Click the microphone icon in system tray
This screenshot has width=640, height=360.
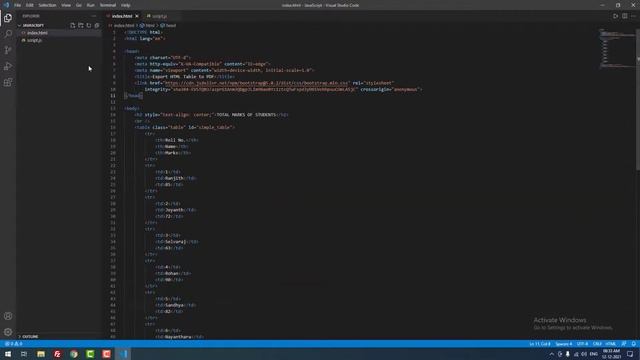[568, 354]
